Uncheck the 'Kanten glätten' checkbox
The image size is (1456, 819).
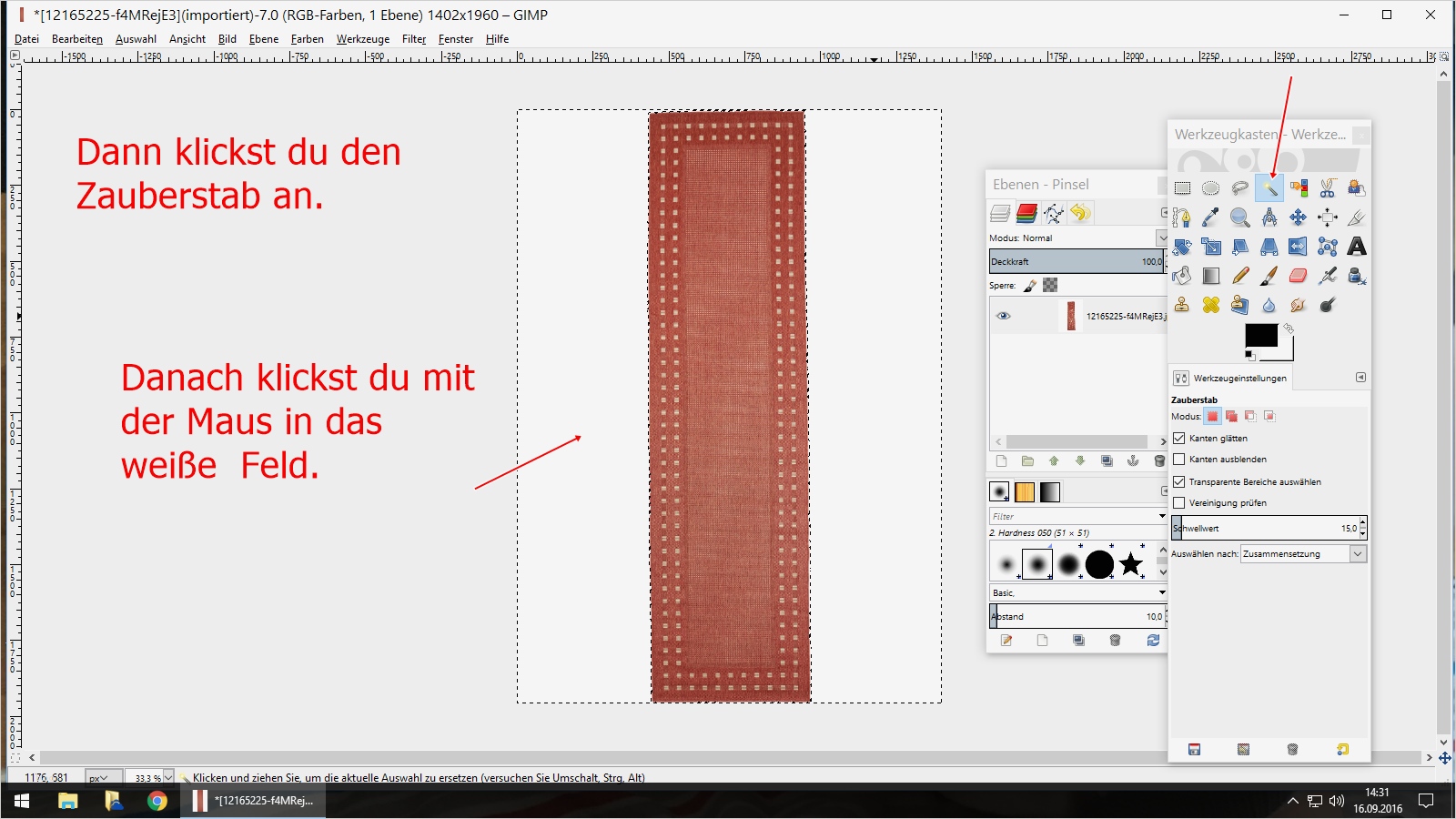[x=1179, y=439]
